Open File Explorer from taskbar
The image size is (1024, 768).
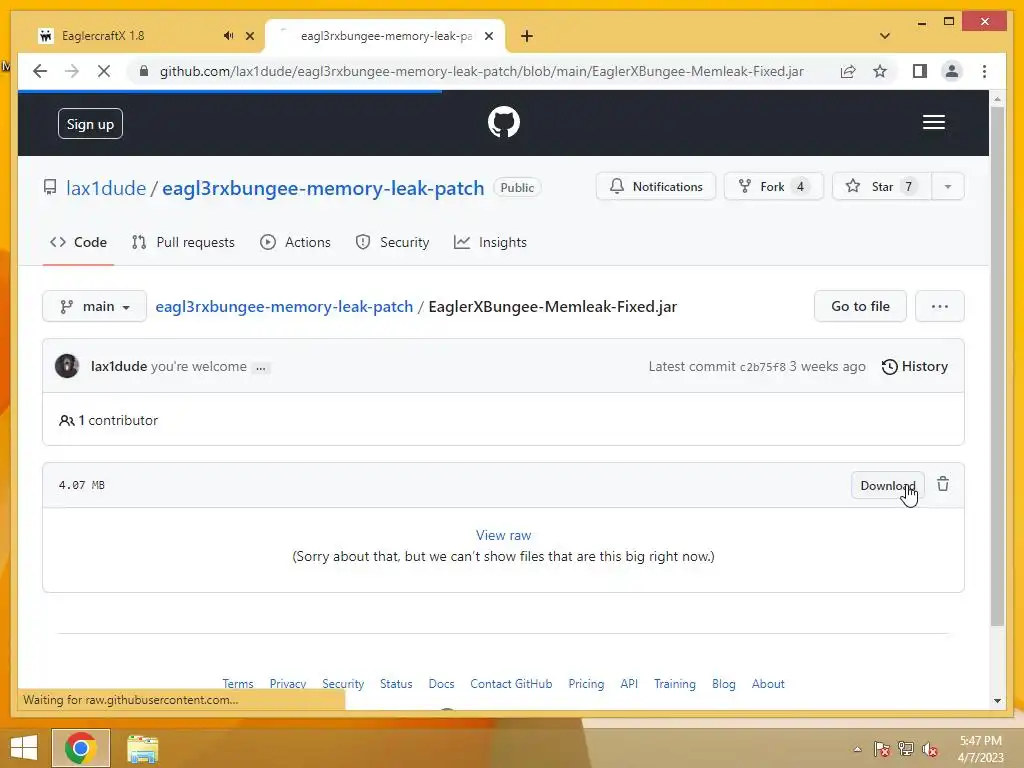click(x=142, y=749)
